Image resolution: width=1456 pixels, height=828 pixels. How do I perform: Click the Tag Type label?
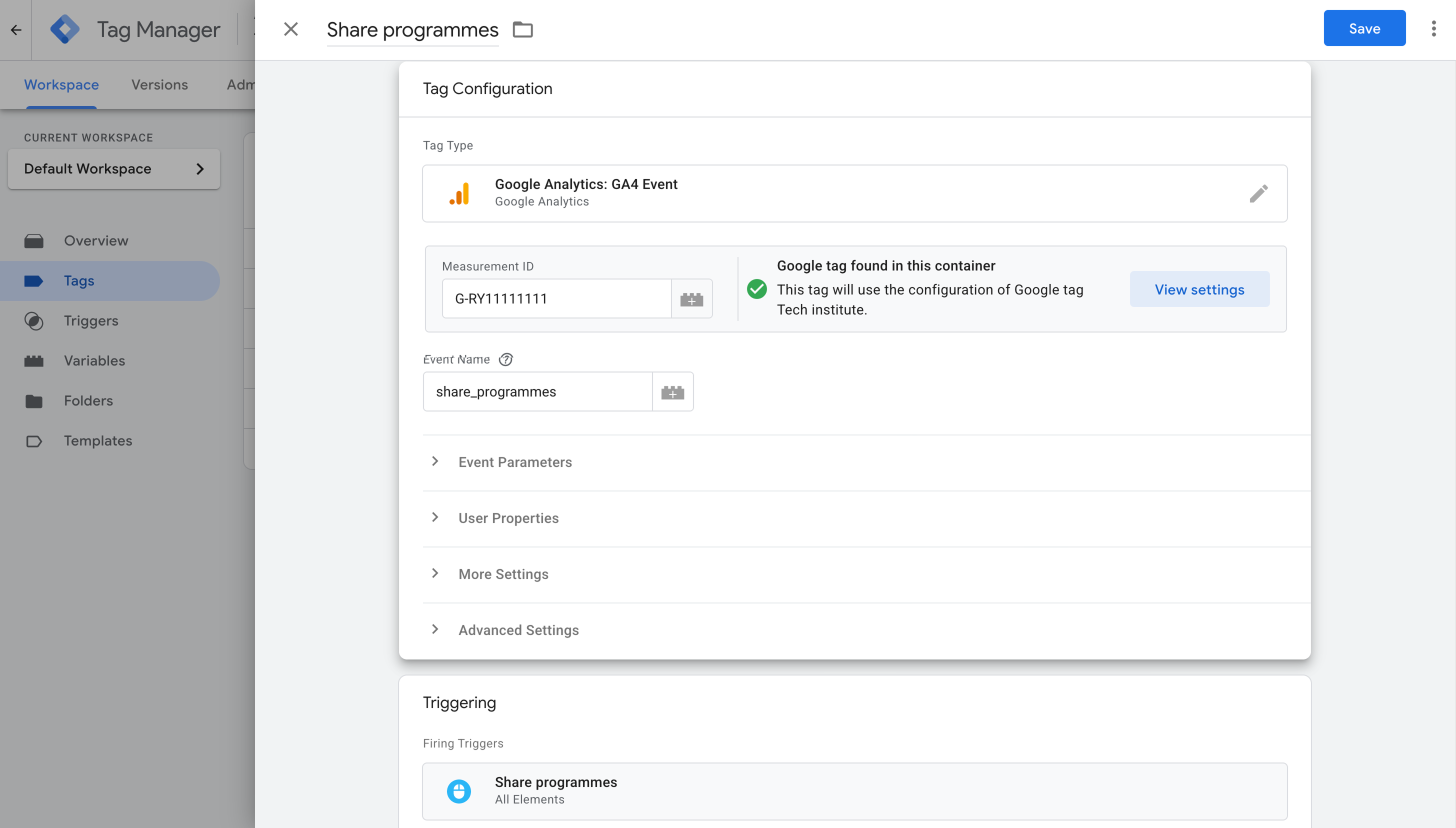click(x=448, y=145)
